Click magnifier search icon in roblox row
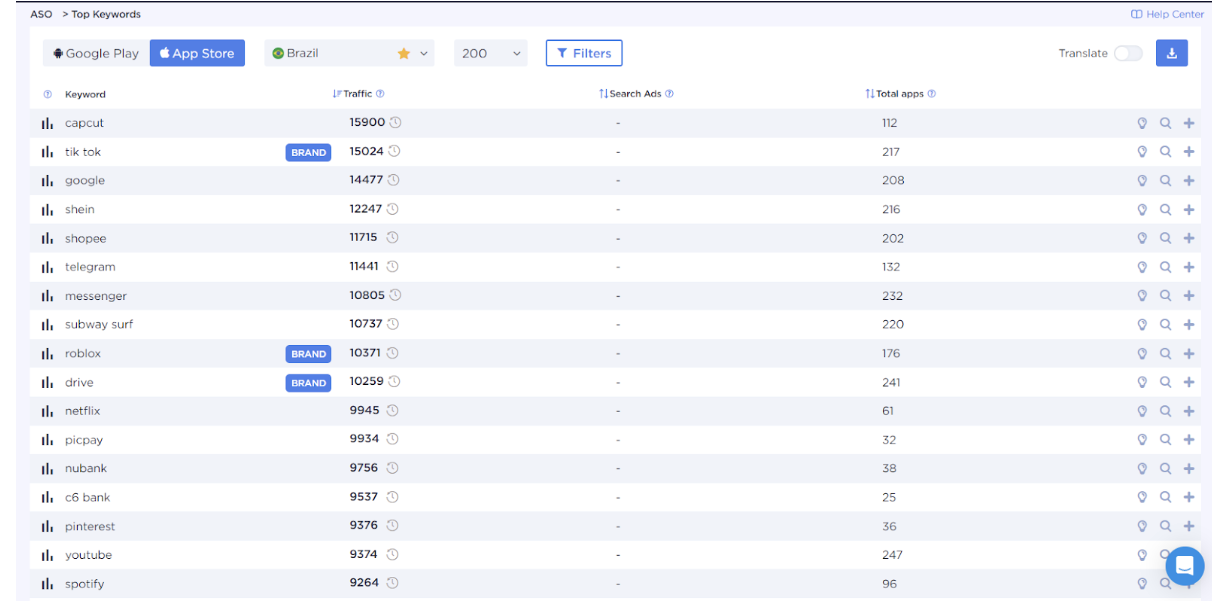This screenshot has width=1212, height=604. (x=1165, y=353)
